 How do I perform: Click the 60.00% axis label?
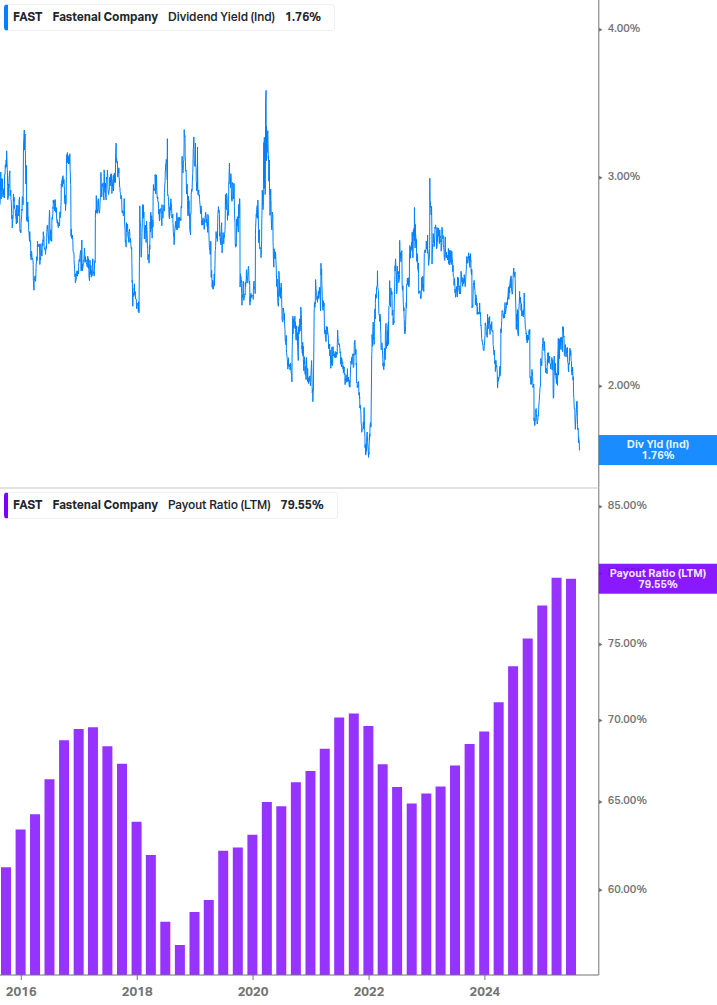click(x=627, y=890)
